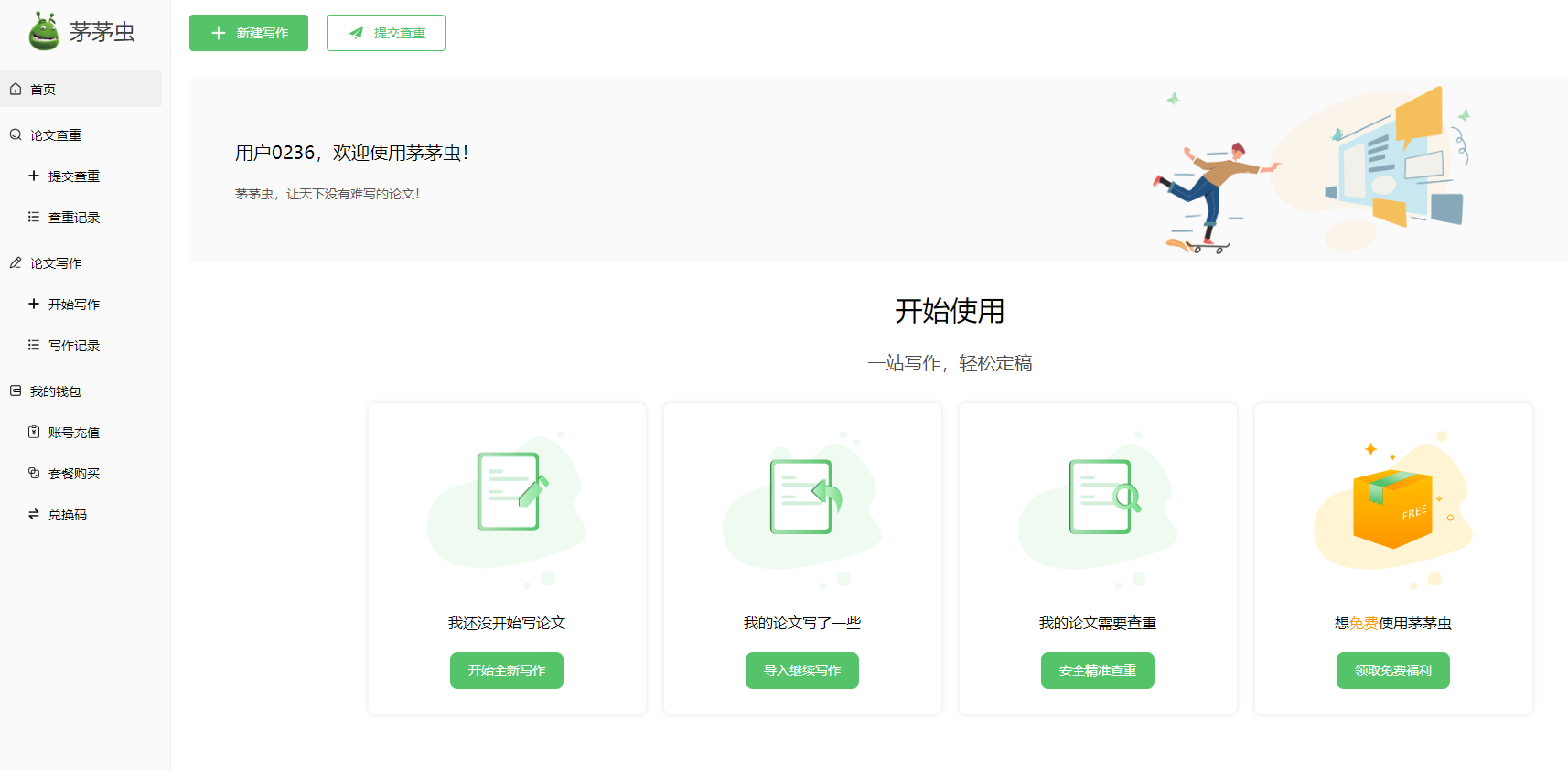Click the list icon beside 写作记录

pos(34,345)
